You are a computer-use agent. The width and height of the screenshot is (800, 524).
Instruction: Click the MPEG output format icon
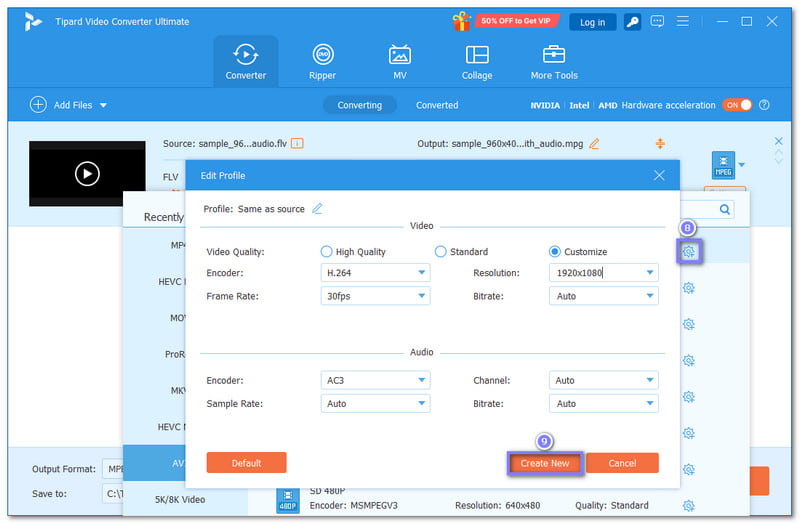click(x=723, y=165)
